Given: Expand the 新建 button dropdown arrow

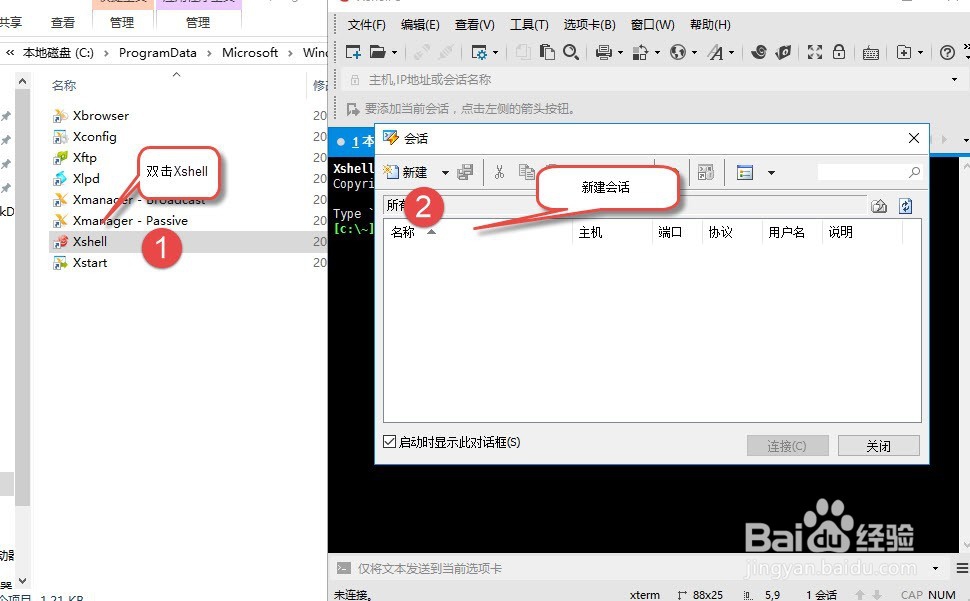Looking at the screenshot, I should pos(445,172).
